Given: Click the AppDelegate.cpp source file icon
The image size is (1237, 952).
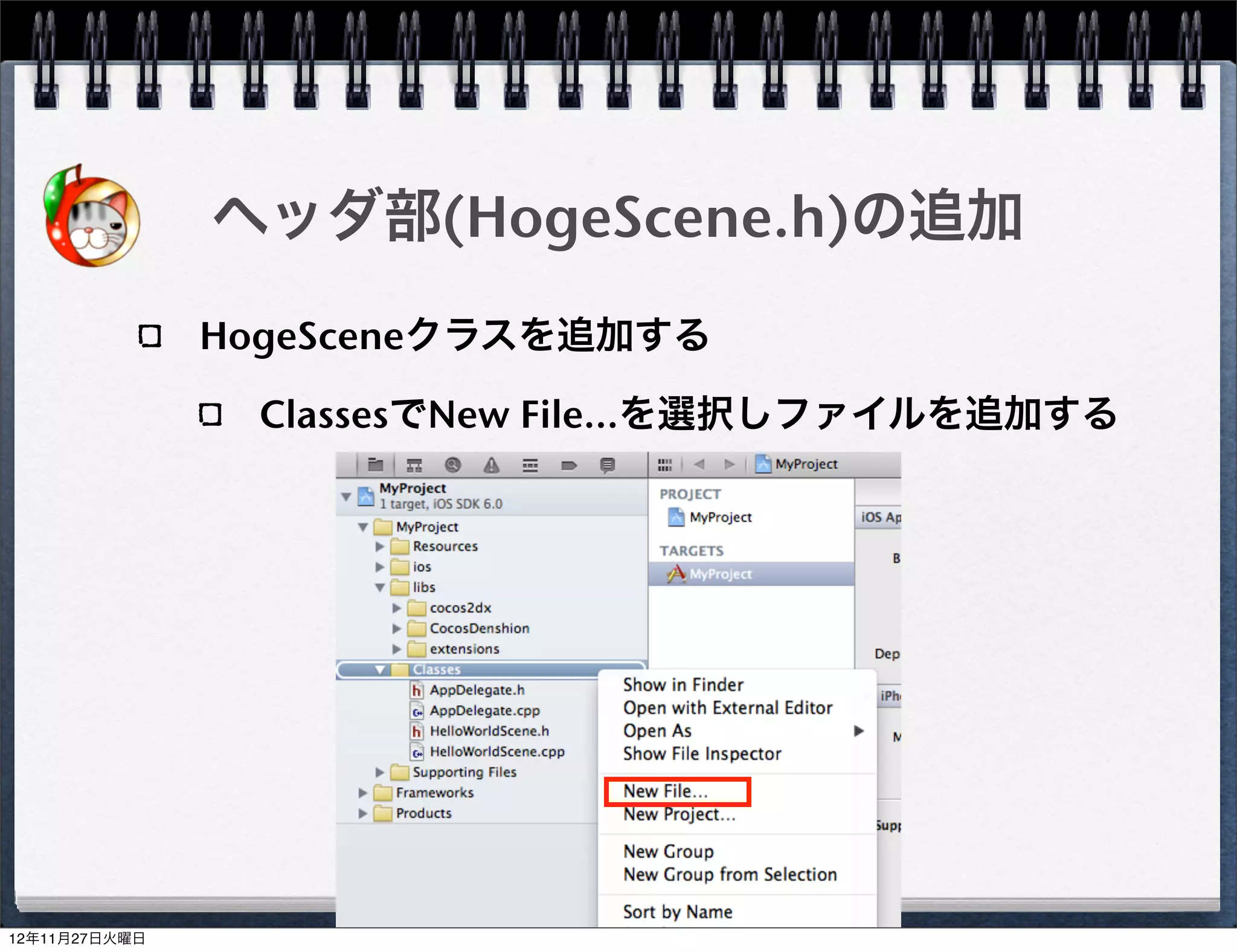Looking at the screenshot, I should coord(416,710).
